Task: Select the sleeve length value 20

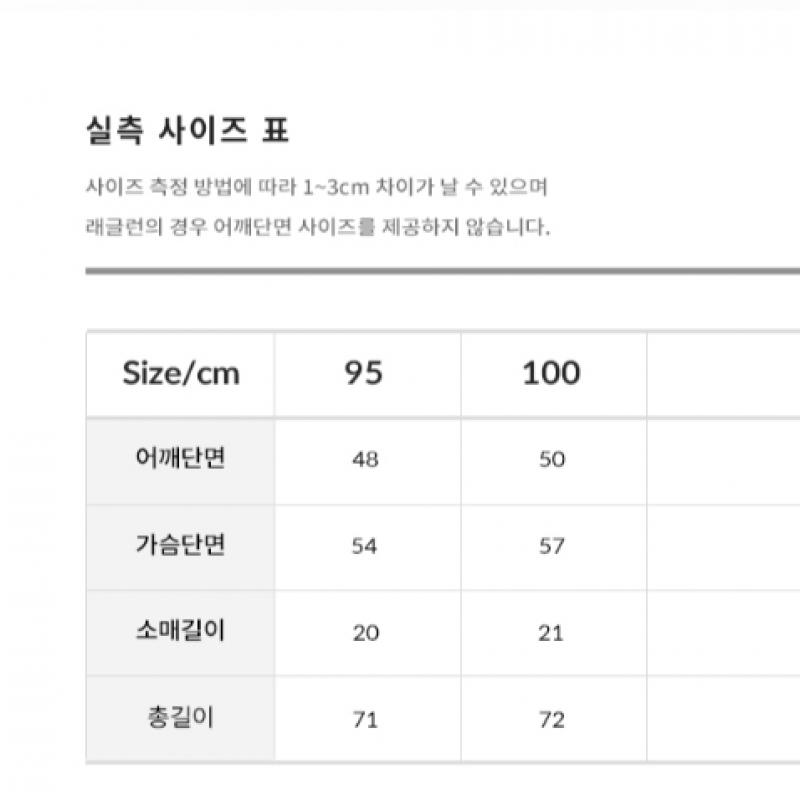Action: tap(365, 633)
